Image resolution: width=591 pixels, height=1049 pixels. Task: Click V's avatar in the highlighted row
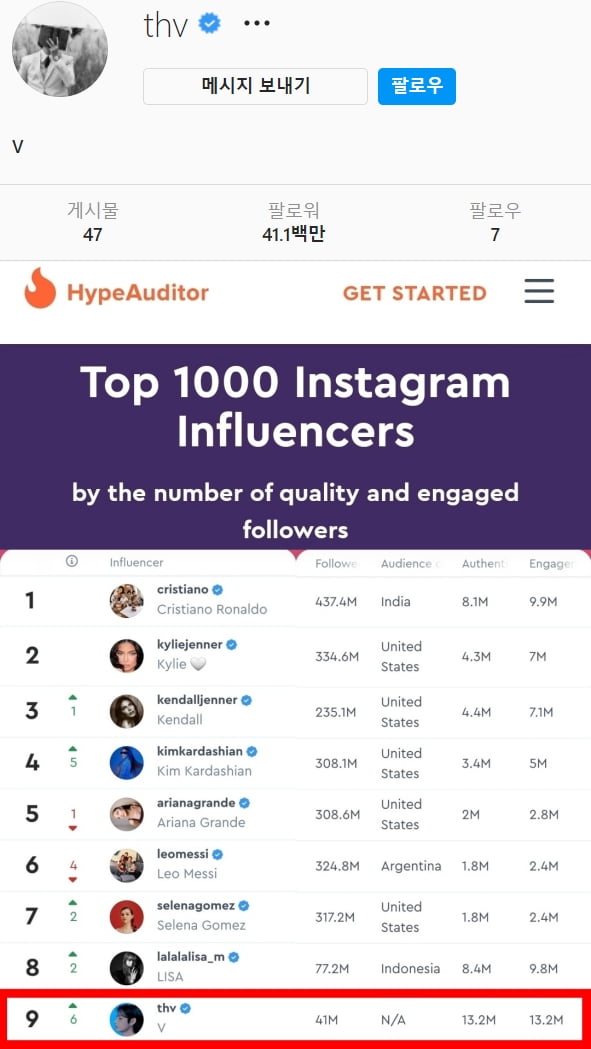[x=126, y=1020]
